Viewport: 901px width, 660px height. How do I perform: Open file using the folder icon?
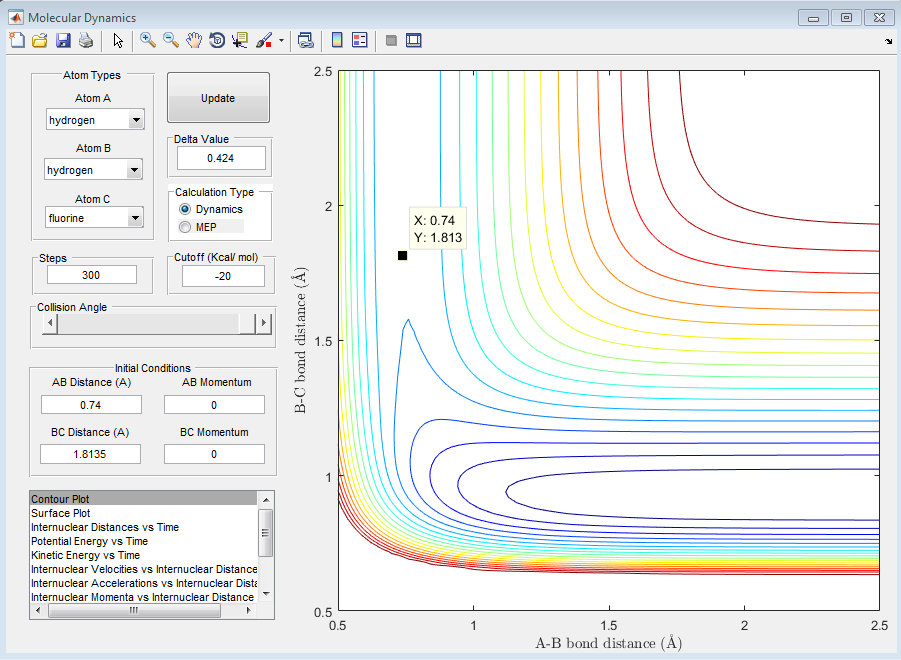[40, 40]
